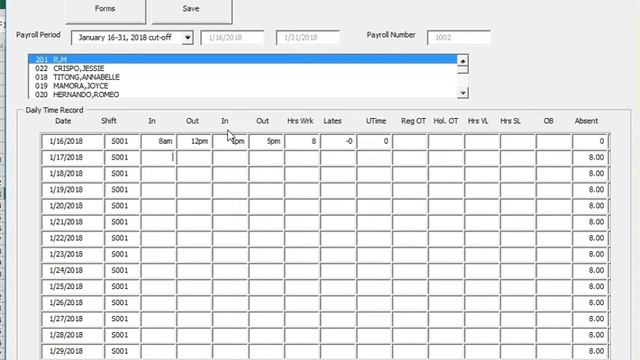Click Absent 8.00 cell for 1/25/2018
640x360 pixels.
[590, 287]
